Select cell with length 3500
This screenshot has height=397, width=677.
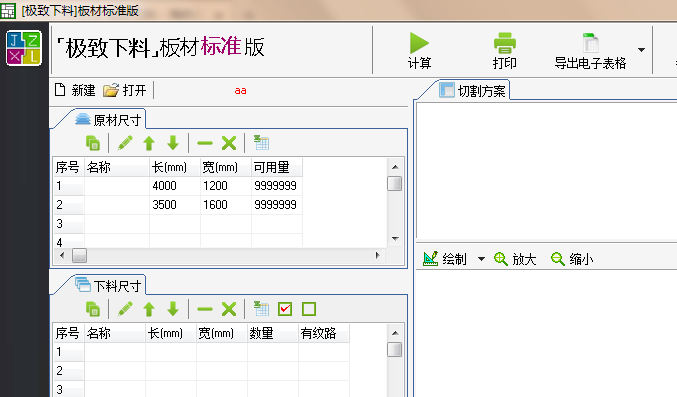tap(175, 205)
